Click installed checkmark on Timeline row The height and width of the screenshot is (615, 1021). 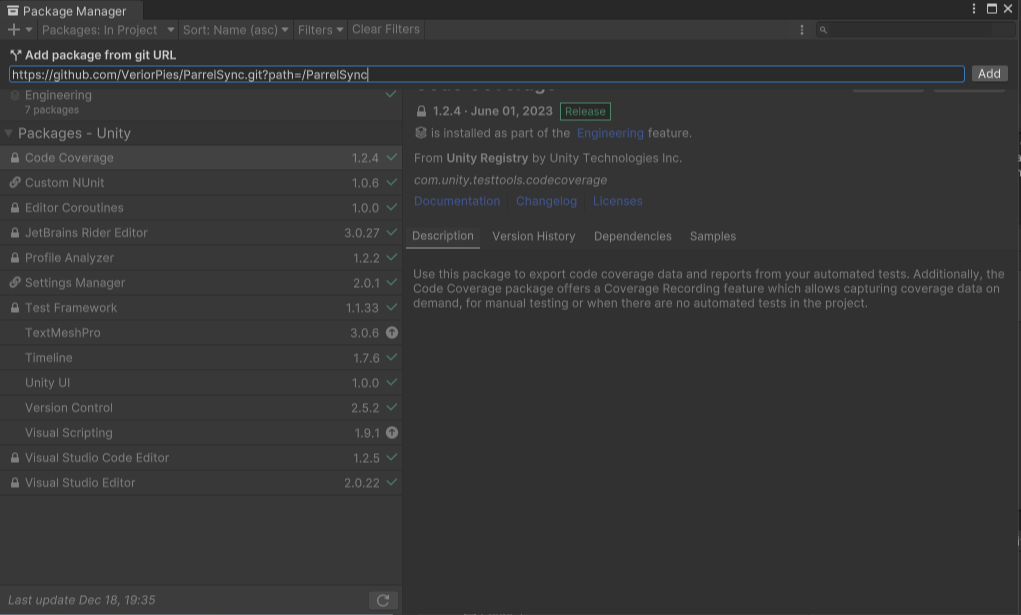click(x=391, y=357)
